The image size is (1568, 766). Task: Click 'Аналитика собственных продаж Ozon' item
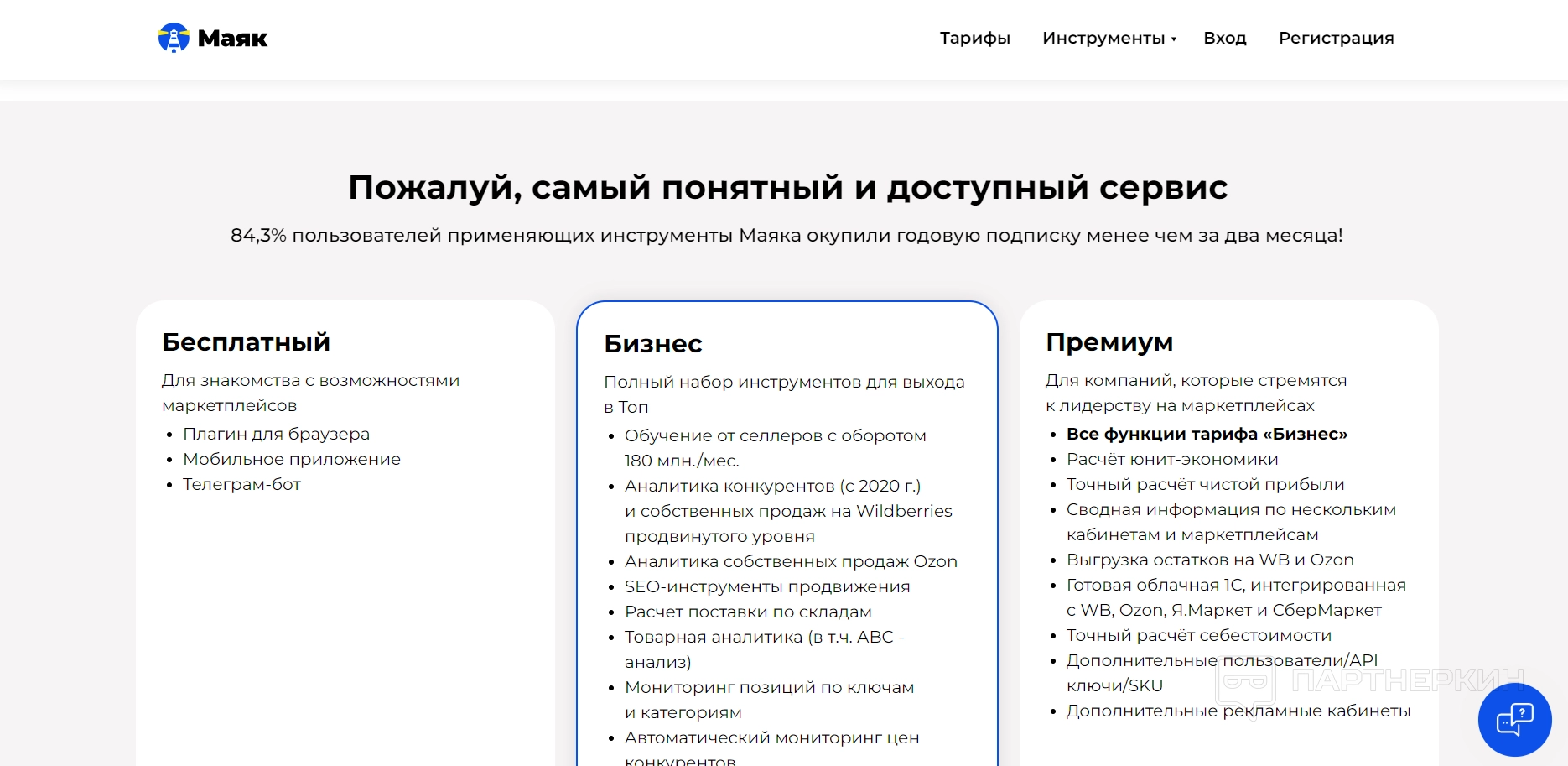(x=791, y=561)
